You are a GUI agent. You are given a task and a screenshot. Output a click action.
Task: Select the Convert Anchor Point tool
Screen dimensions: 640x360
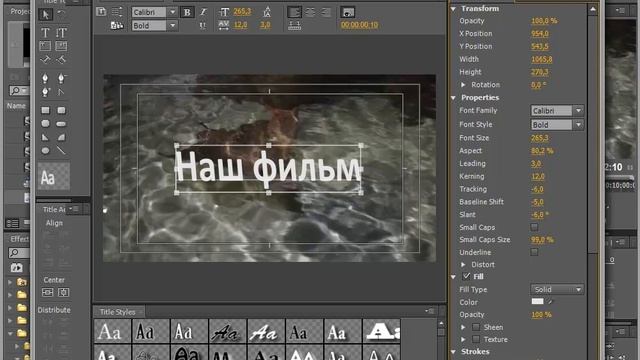[x=61, y=92]
